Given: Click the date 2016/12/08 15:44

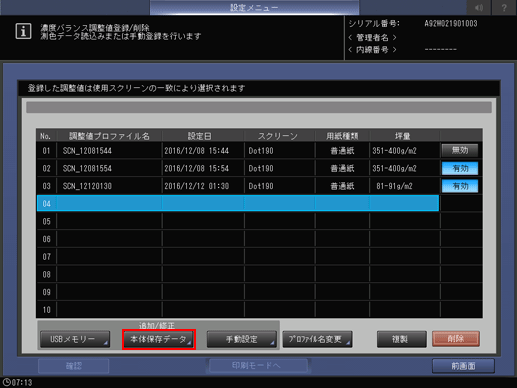Looking at the screenshot, I should 196,151.
